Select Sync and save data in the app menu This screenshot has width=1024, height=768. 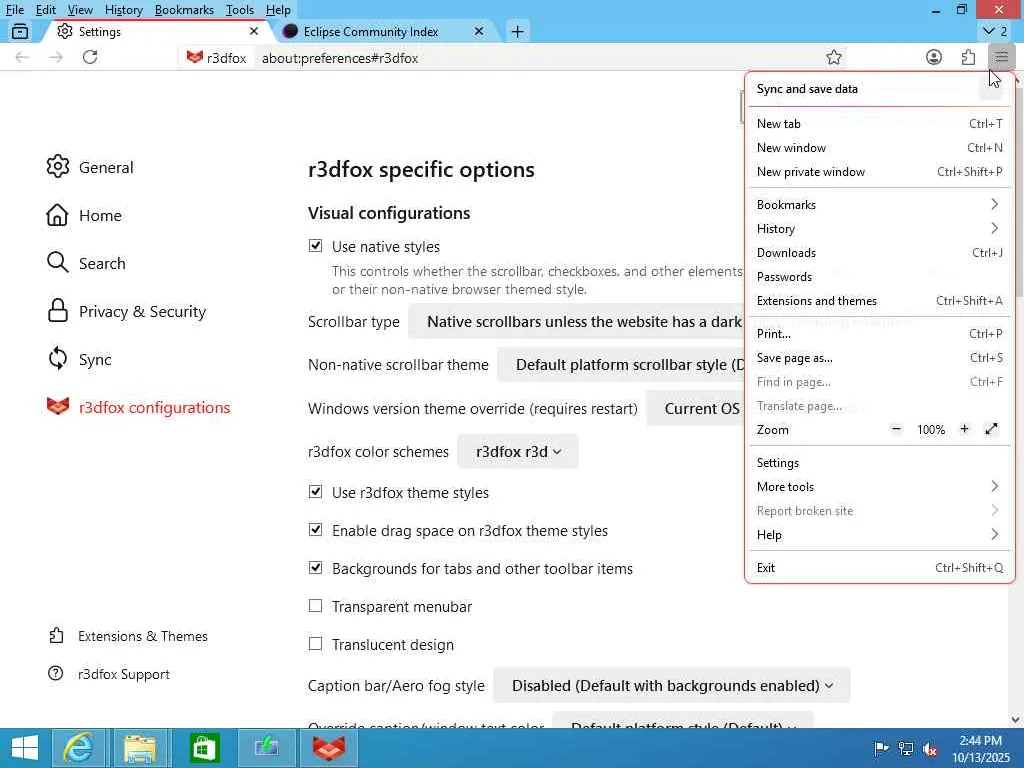point(878,89)
